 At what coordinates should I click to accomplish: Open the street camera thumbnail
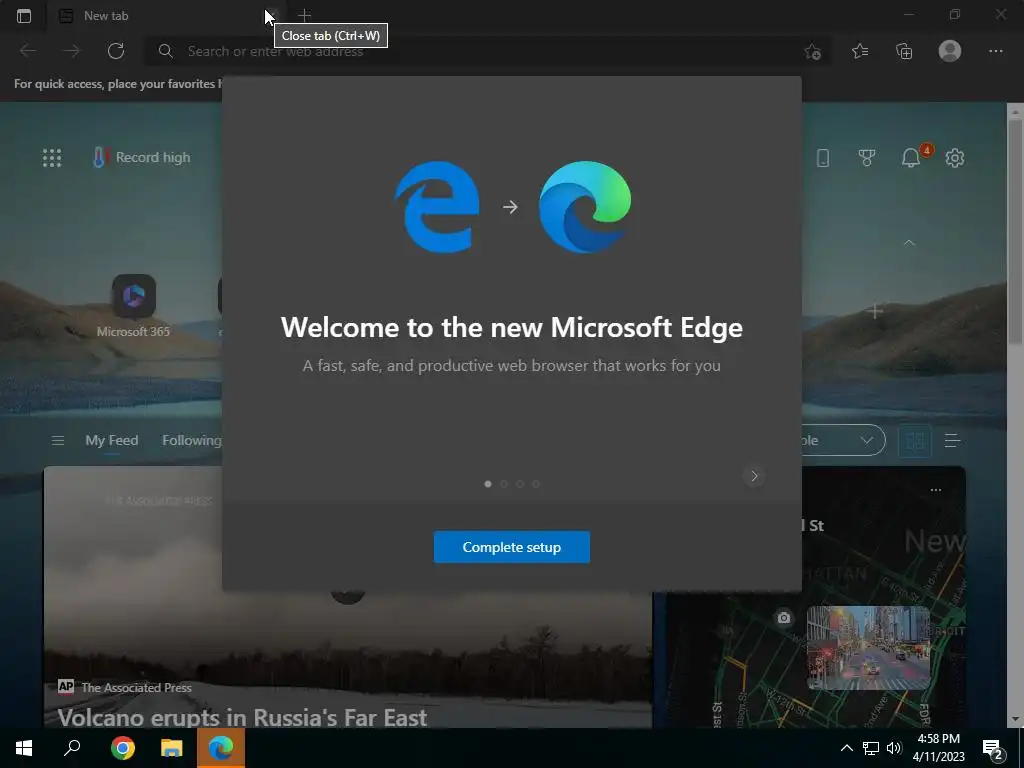[x=869, y=647]
